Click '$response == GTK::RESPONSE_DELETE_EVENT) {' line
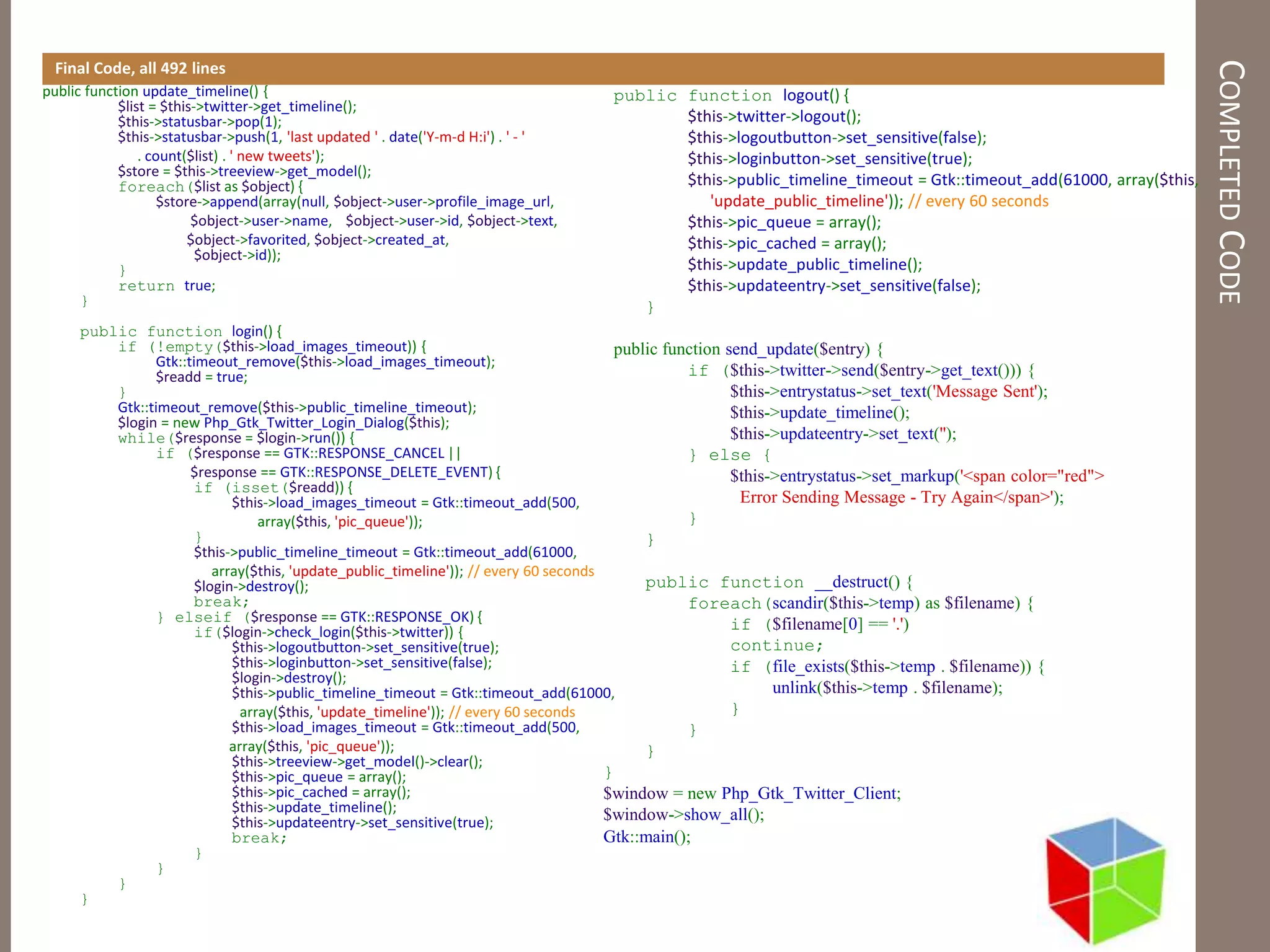1270x952 pixels. point(345,472)
